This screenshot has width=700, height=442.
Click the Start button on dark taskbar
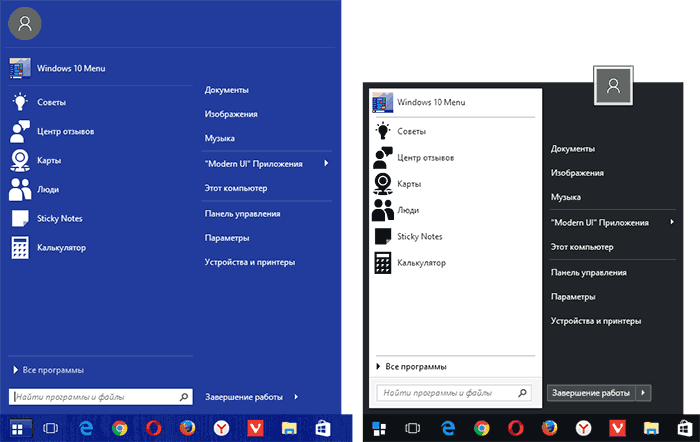(x=379, y=429)
